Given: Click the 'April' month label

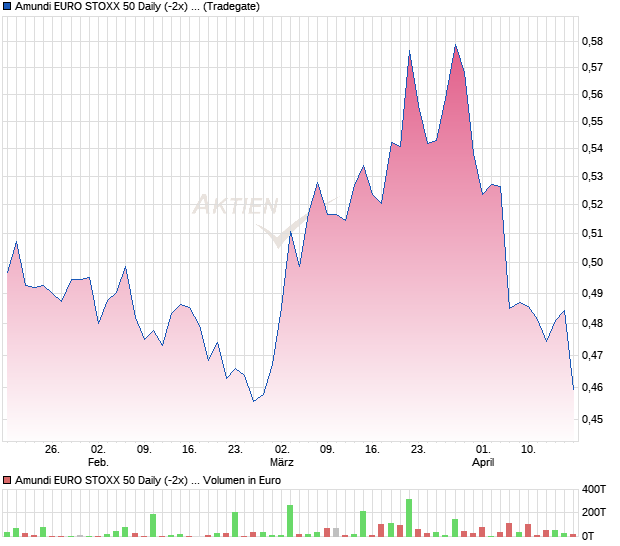Looking at the screenshot, I should point(483,462).
